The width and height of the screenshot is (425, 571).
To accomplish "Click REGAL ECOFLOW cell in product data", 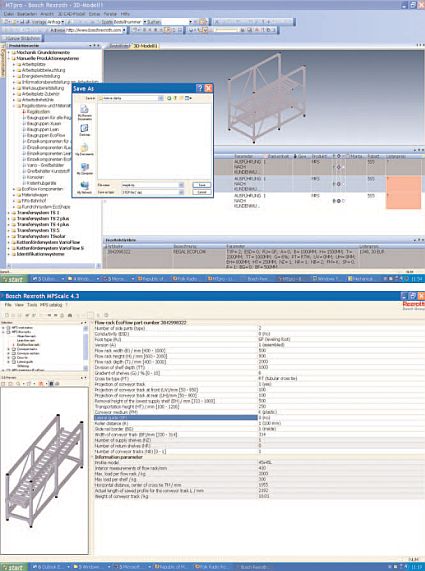I will 189,252.
